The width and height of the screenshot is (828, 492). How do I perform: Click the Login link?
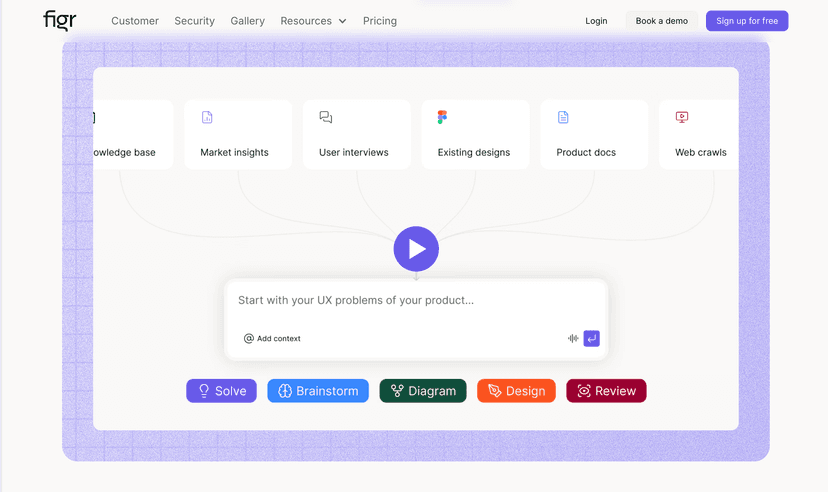(x=596, y=21)
